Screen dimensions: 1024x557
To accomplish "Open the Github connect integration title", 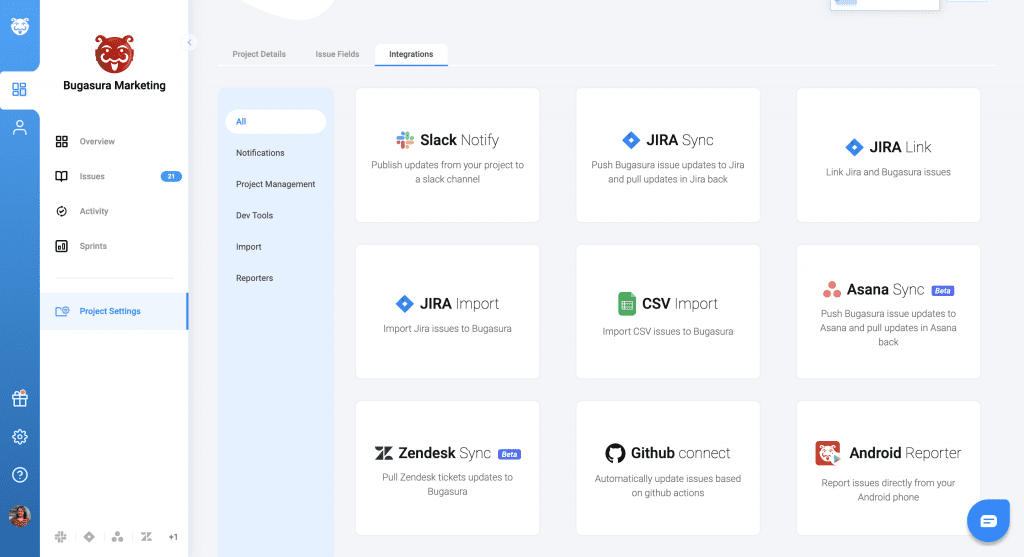I will pyautogui.click(x=680, y=453).
